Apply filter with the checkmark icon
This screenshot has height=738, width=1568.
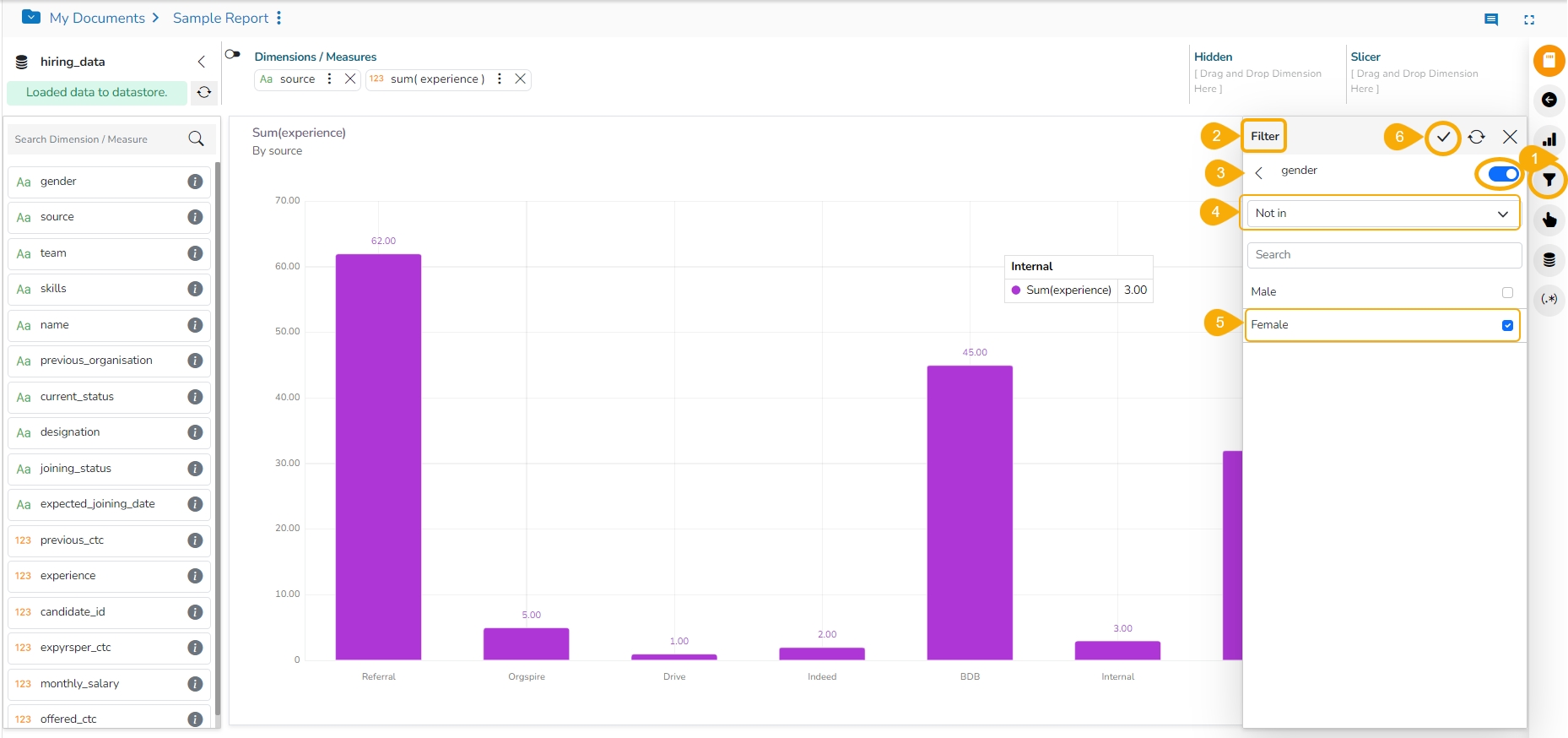(1443, 137)
